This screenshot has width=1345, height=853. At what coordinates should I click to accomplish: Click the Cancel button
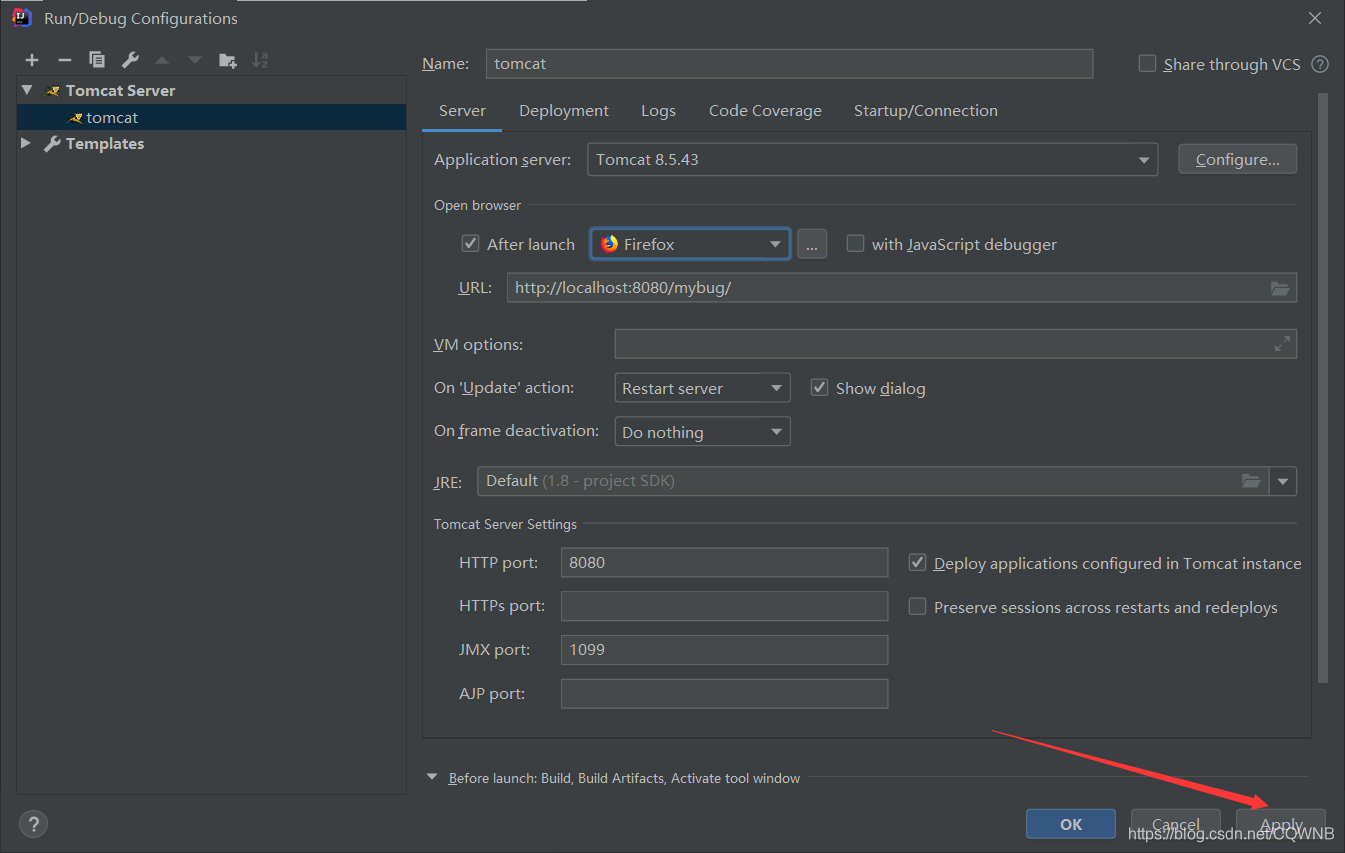point(1176,824)
